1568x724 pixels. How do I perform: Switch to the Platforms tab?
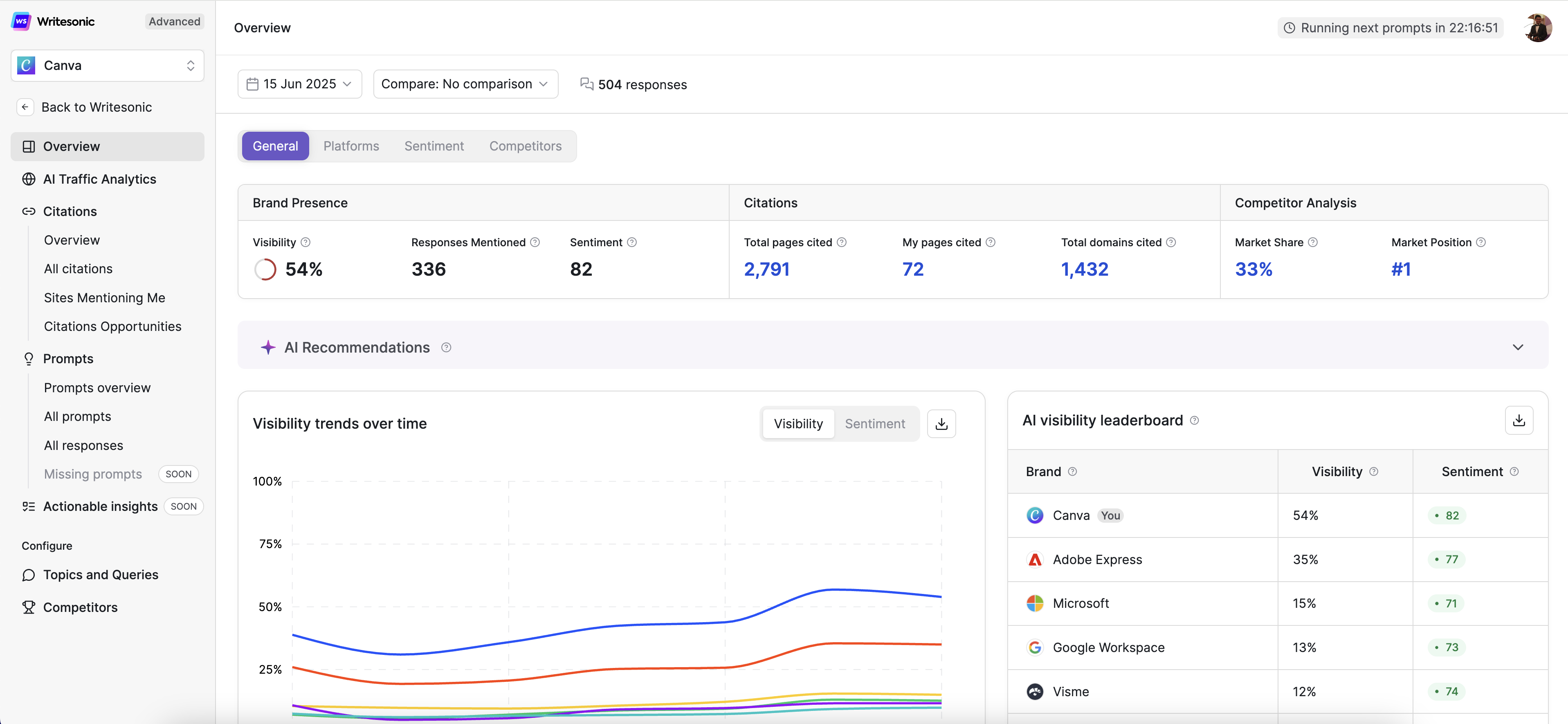click(x=351, y=146)
